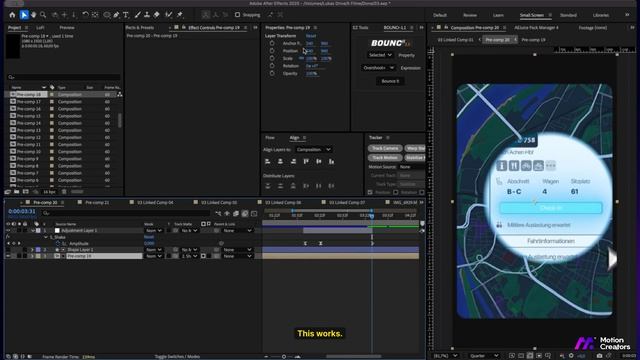Click the Project panel search field
Viewport: 640px width, 360px height.
coord(64,77)
